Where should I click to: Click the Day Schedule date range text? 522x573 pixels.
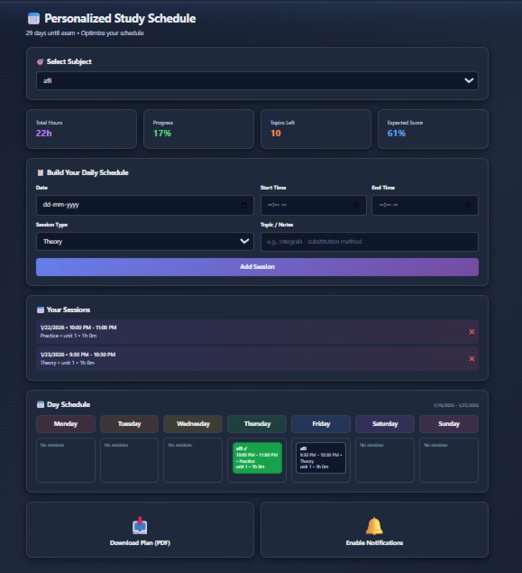[456, 405]
